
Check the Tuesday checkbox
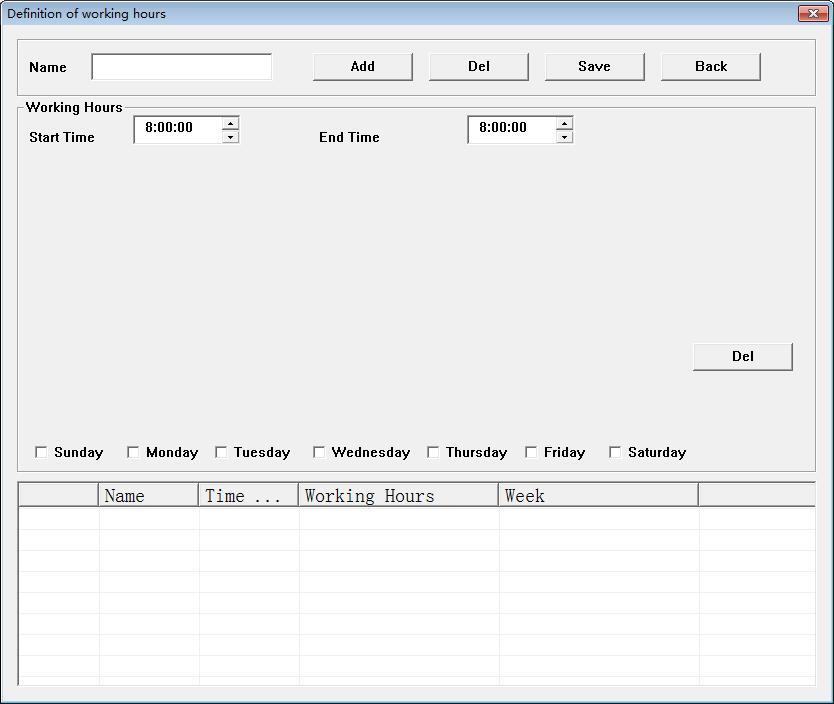coord(221,452)
